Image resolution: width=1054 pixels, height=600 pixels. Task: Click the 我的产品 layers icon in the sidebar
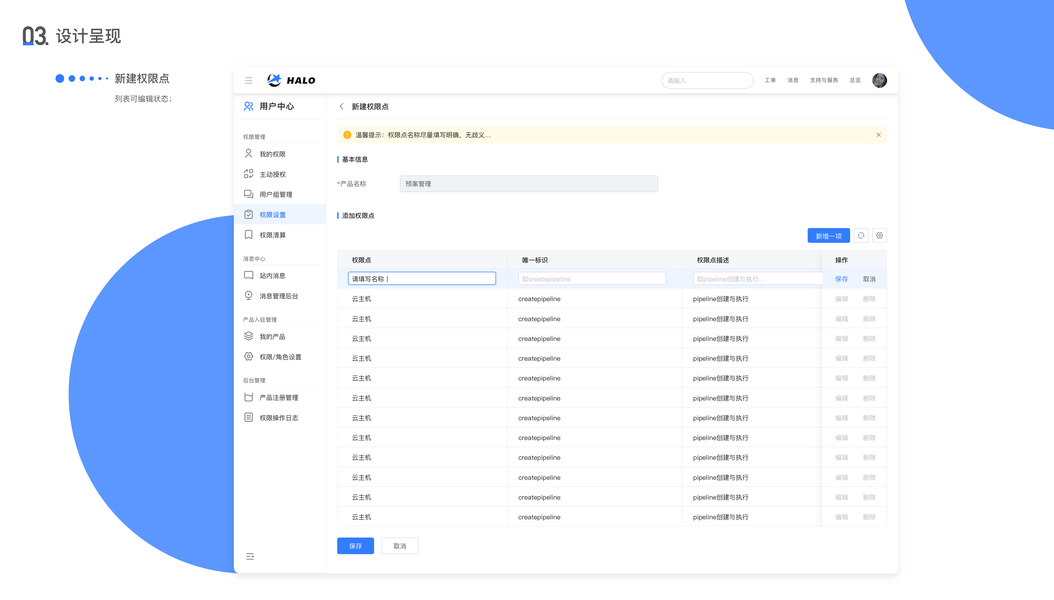click(x=249, y=336)
